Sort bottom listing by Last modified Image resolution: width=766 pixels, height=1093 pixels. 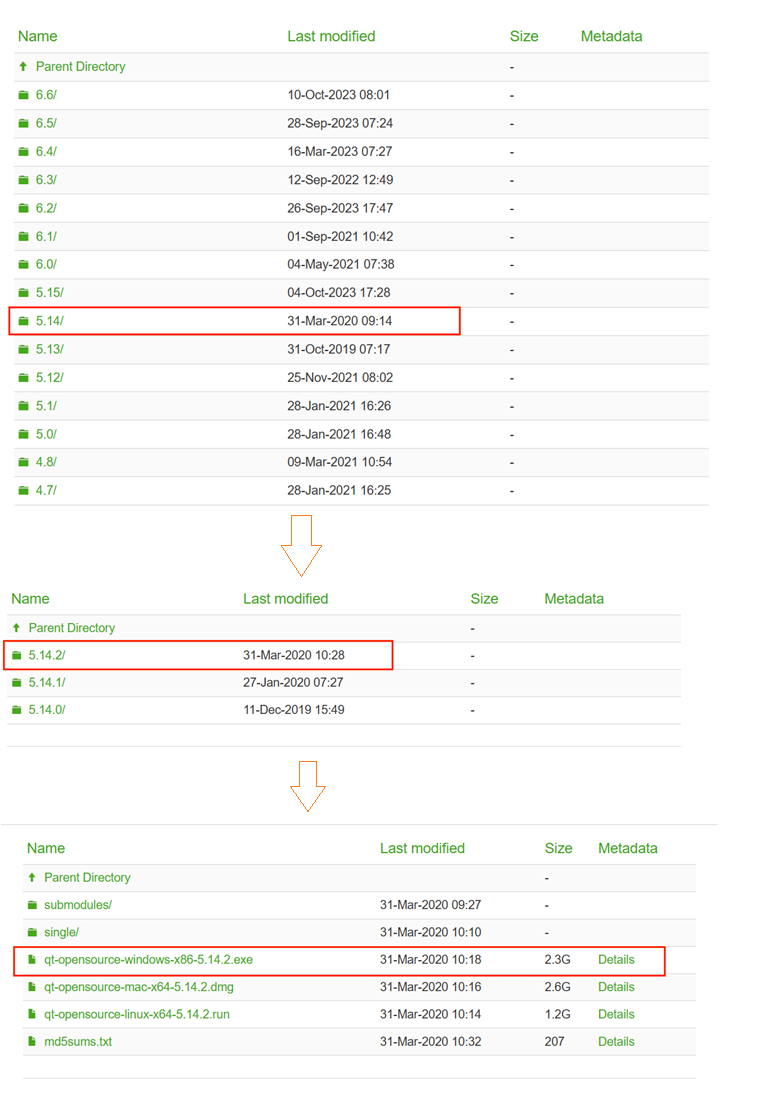tap(422, 848)
